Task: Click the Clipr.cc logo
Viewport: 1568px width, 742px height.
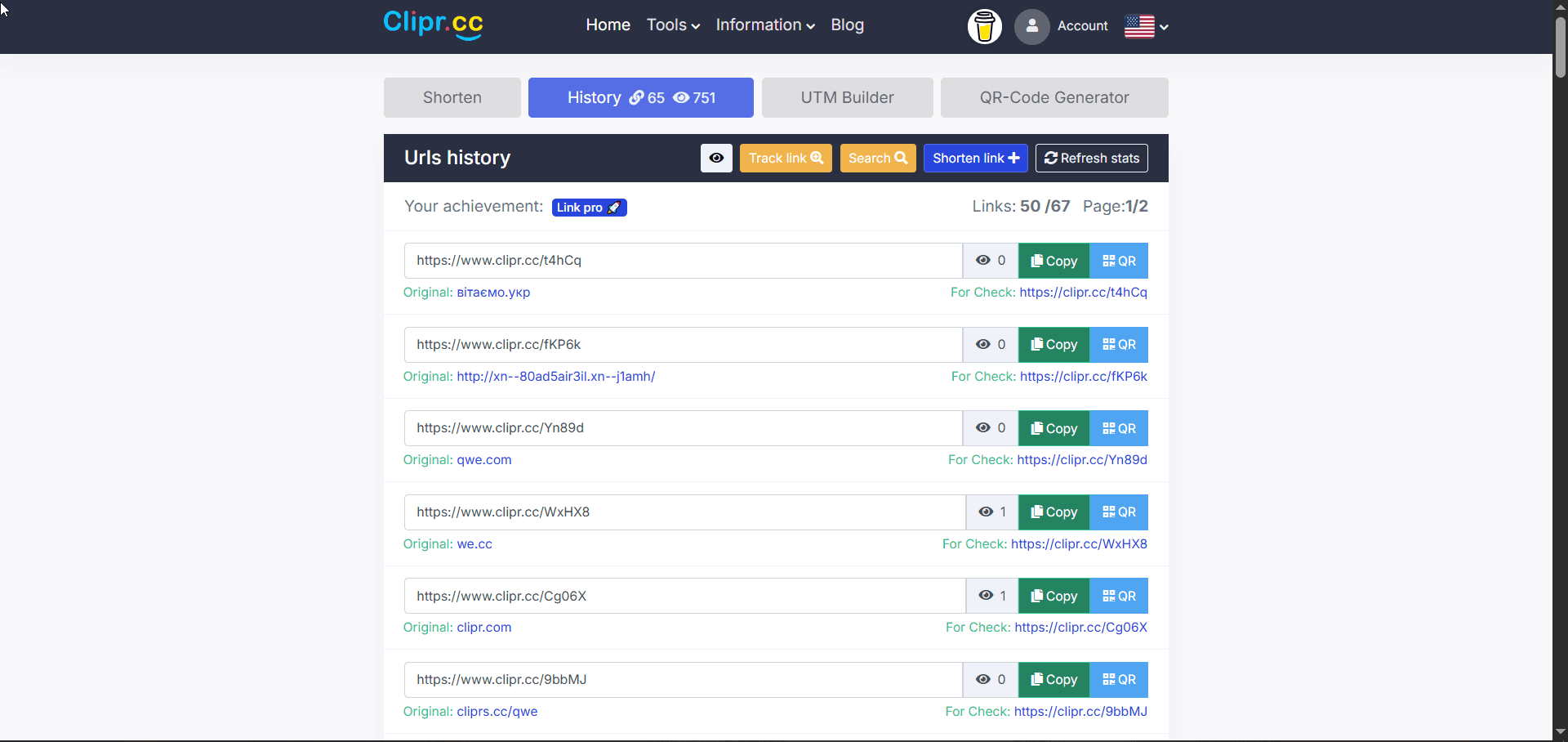Action: click(x=432, y=25)
